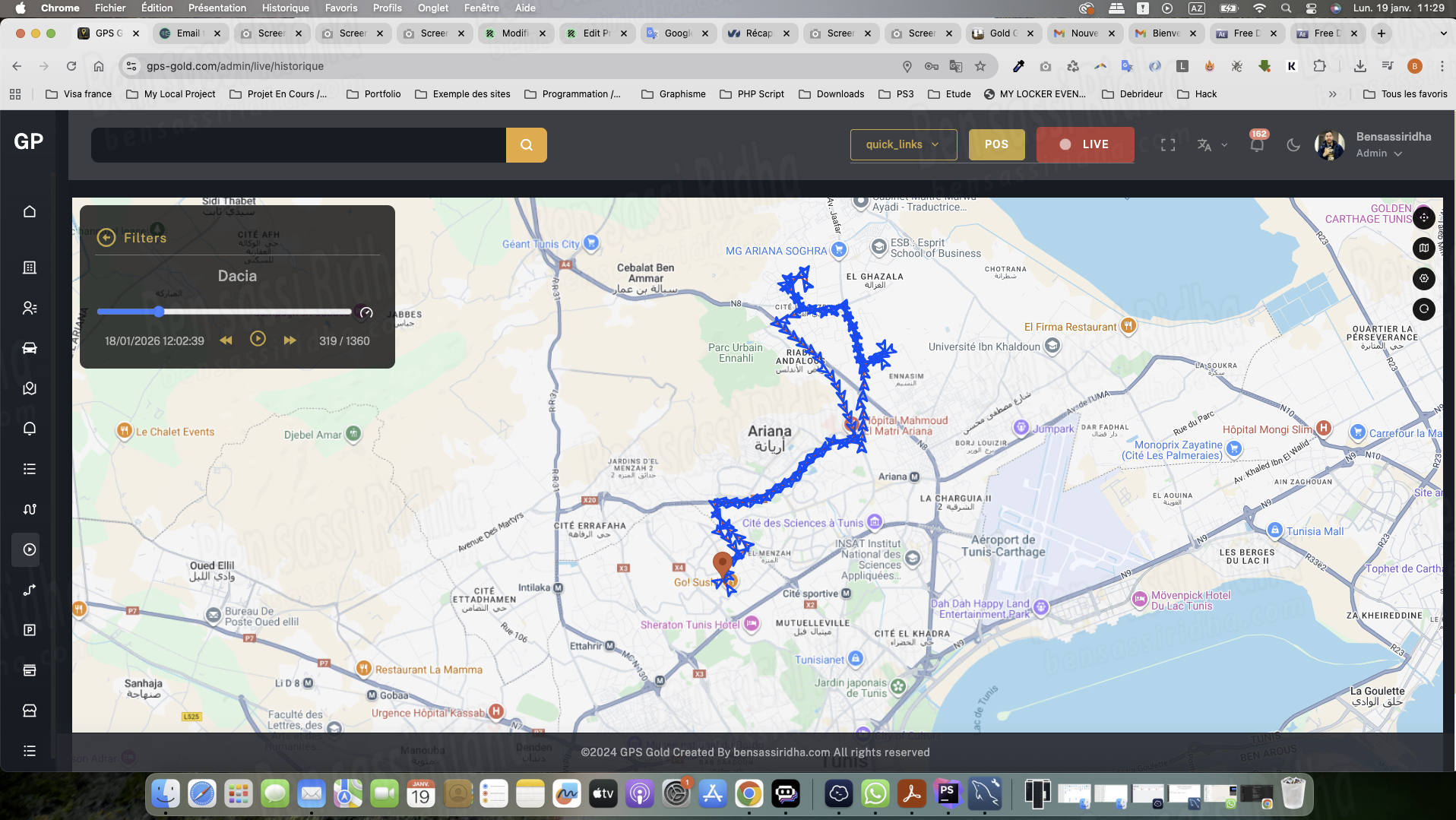1456x820 pixels.
Task: Open the Favoris menu in menu bar
Action: [x=340, y=8]
